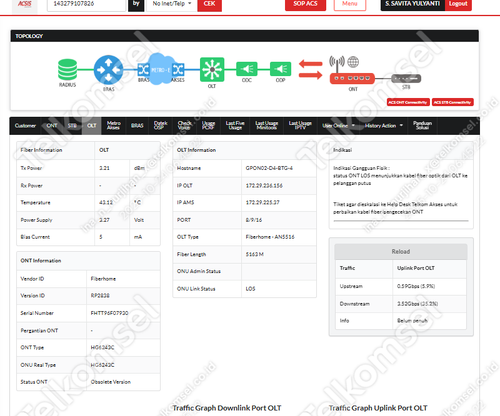This screenshot has width=500, height=416.
Task: Click the PORT value 8/9/16
Action: (x=254, y=220)
